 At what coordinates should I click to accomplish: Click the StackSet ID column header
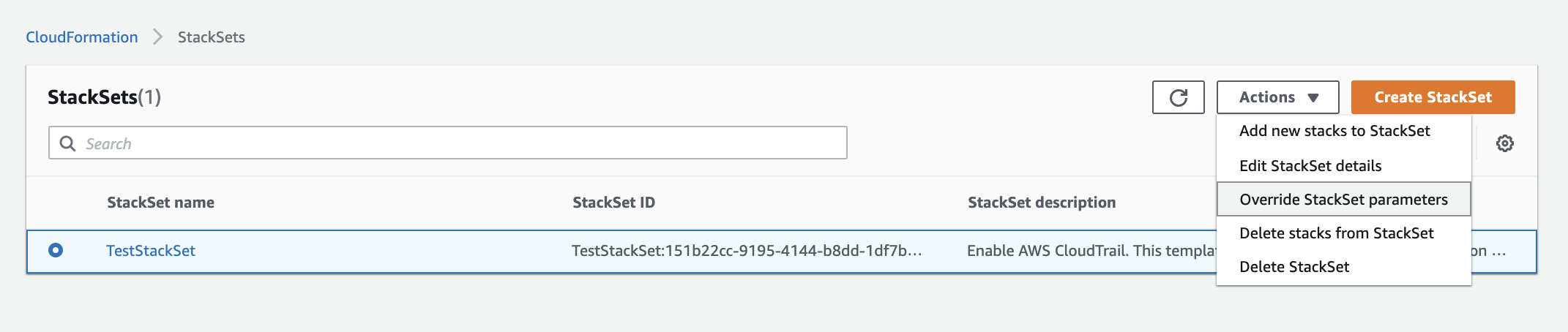point(613,203)
